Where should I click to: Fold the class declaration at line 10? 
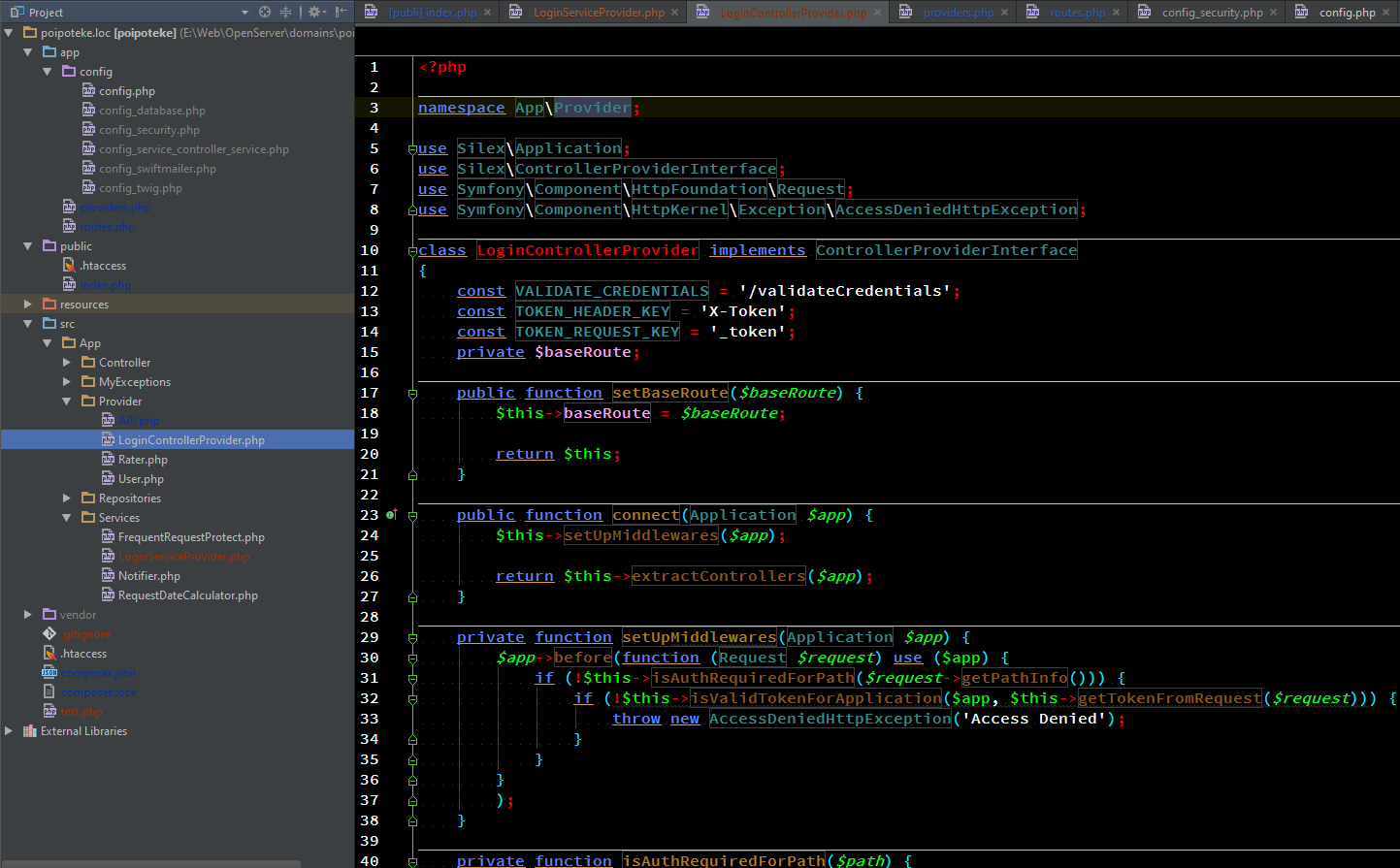(x=412, y=250)
